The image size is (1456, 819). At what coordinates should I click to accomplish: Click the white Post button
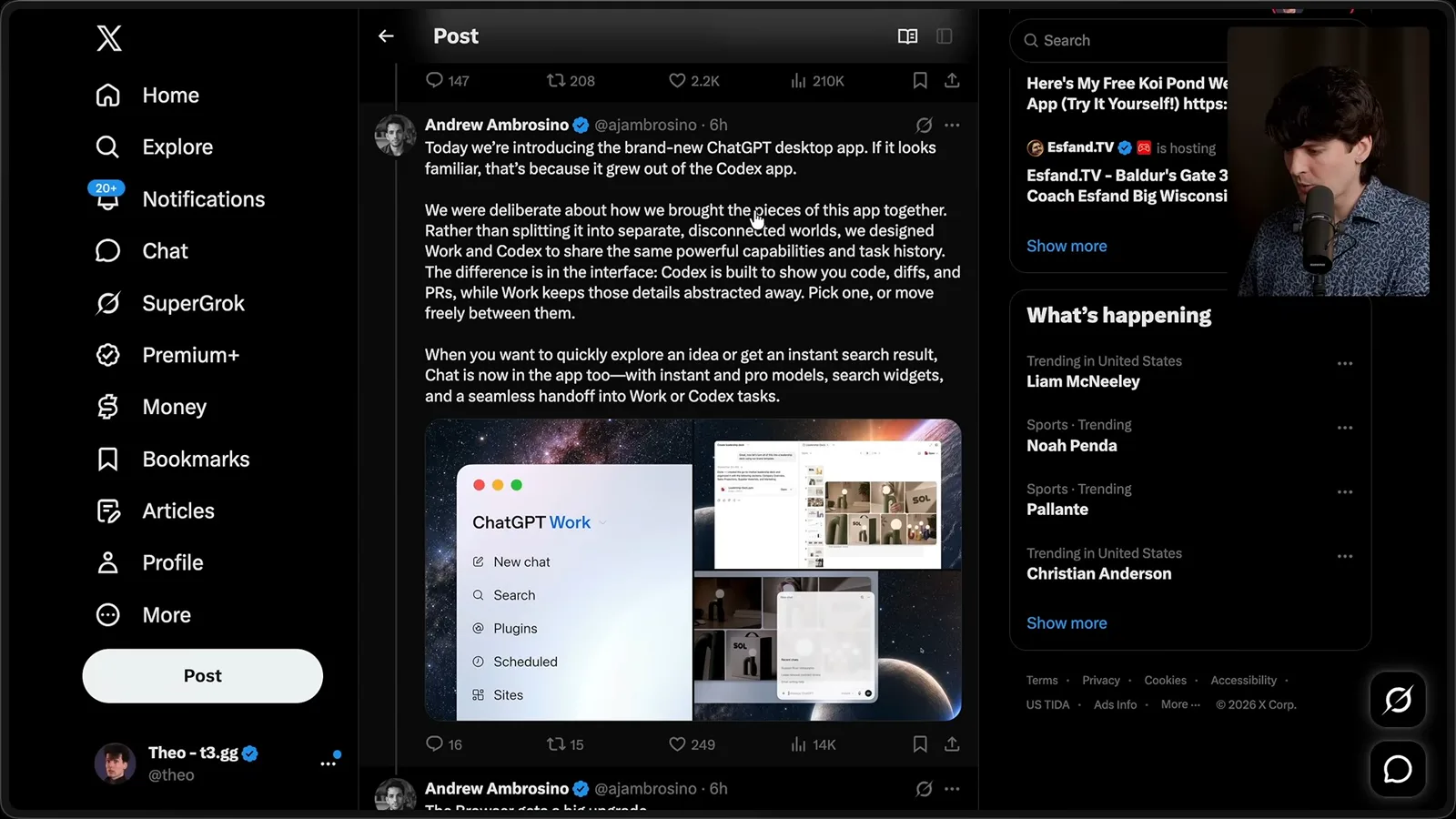203,676
